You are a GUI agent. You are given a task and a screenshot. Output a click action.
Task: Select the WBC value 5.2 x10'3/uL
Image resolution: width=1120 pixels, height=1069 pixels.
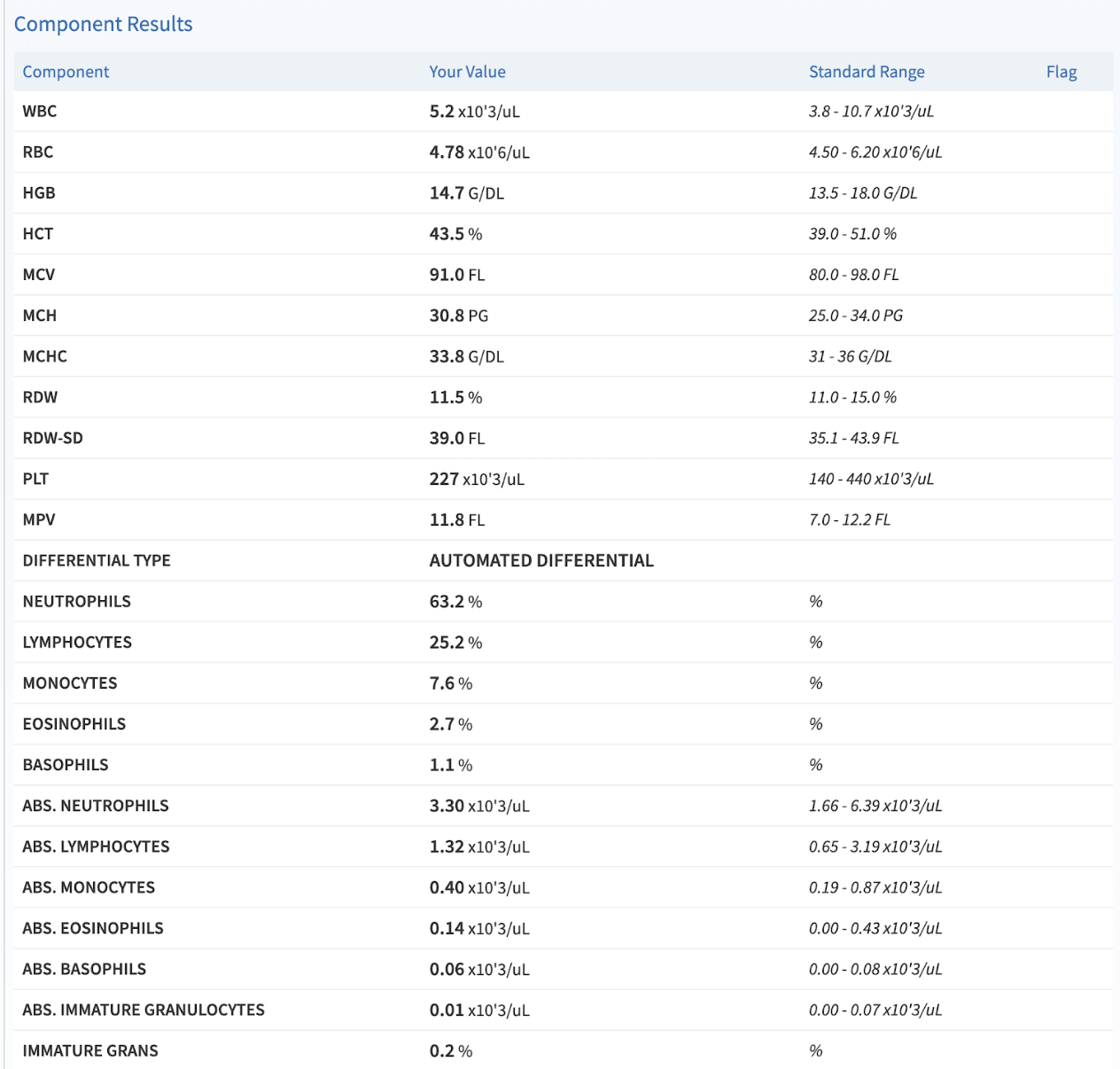point(474,112)
